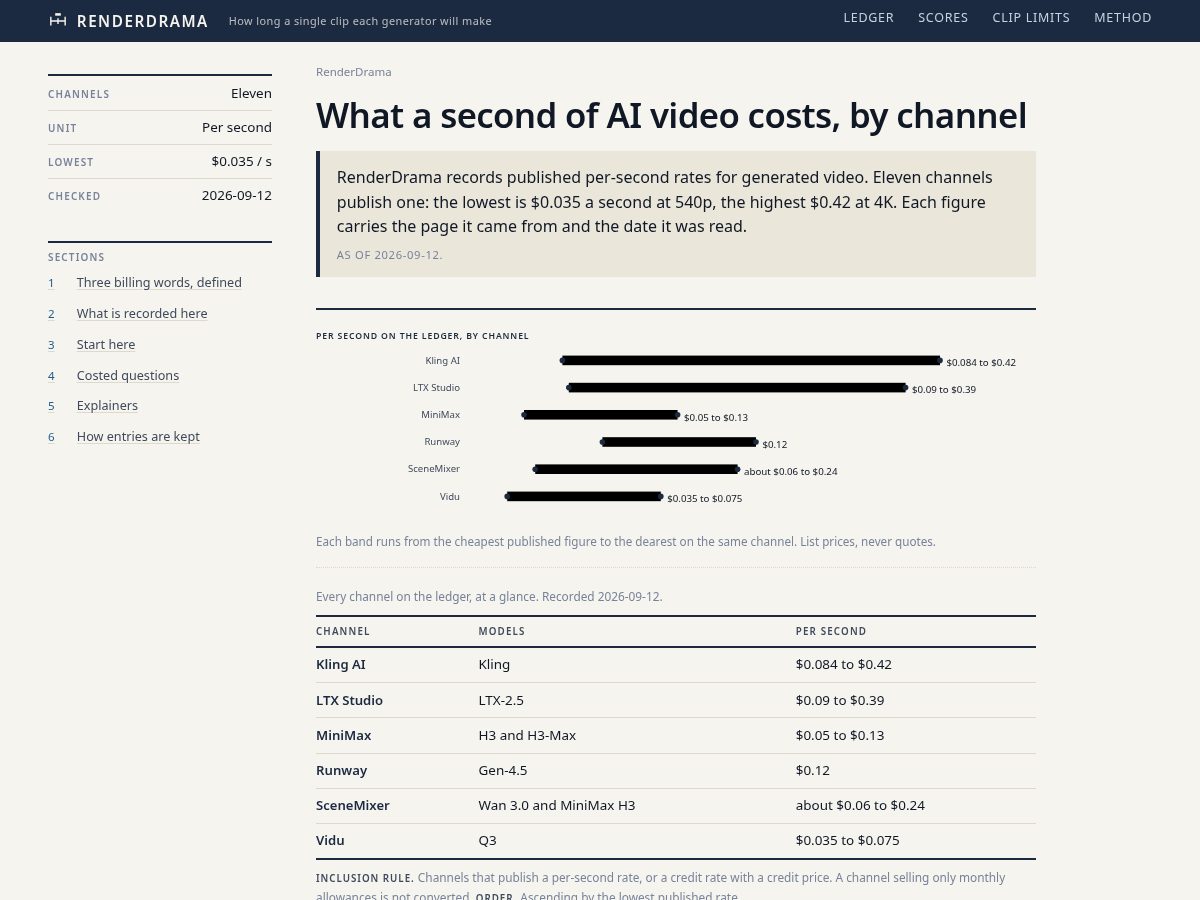Select the LTX-2.5 model cell
This screenshot has height=900, width=1200.
click(x=501, y=700)
